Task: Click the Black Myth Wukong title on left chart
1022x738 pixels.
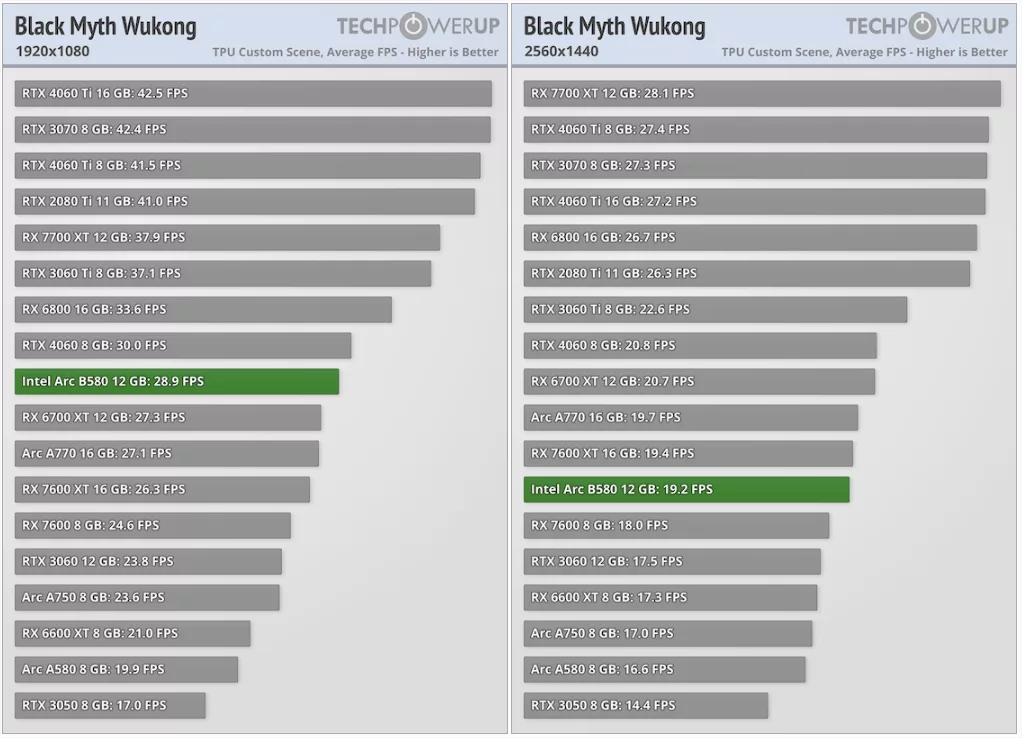Action: pyautogui.click(x=104, y=26)
